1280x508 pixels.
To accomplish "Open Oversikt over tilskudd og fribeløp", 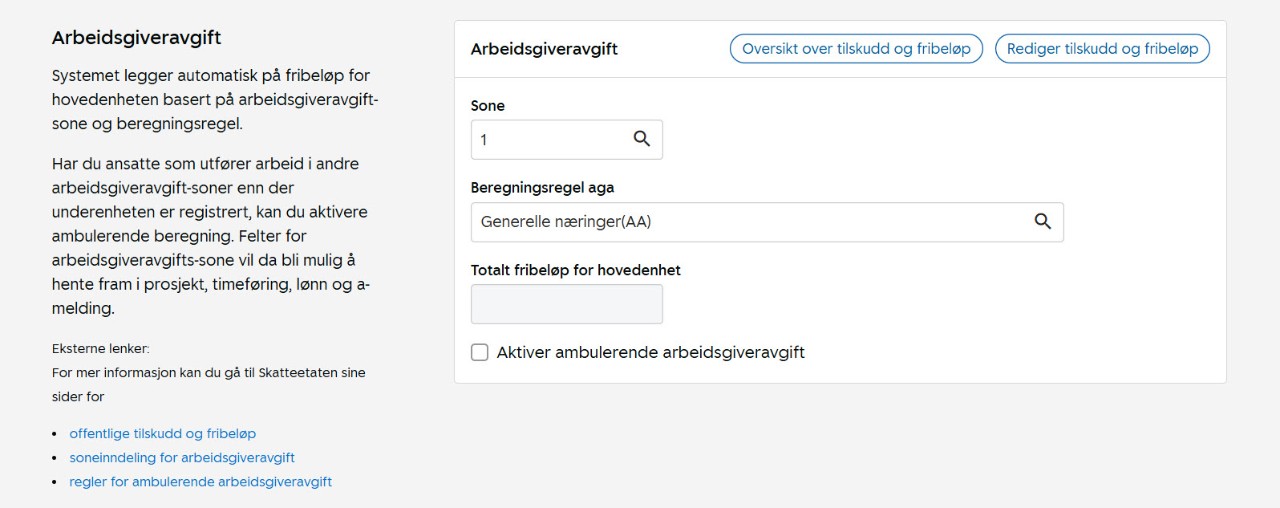I will [856, 49].
